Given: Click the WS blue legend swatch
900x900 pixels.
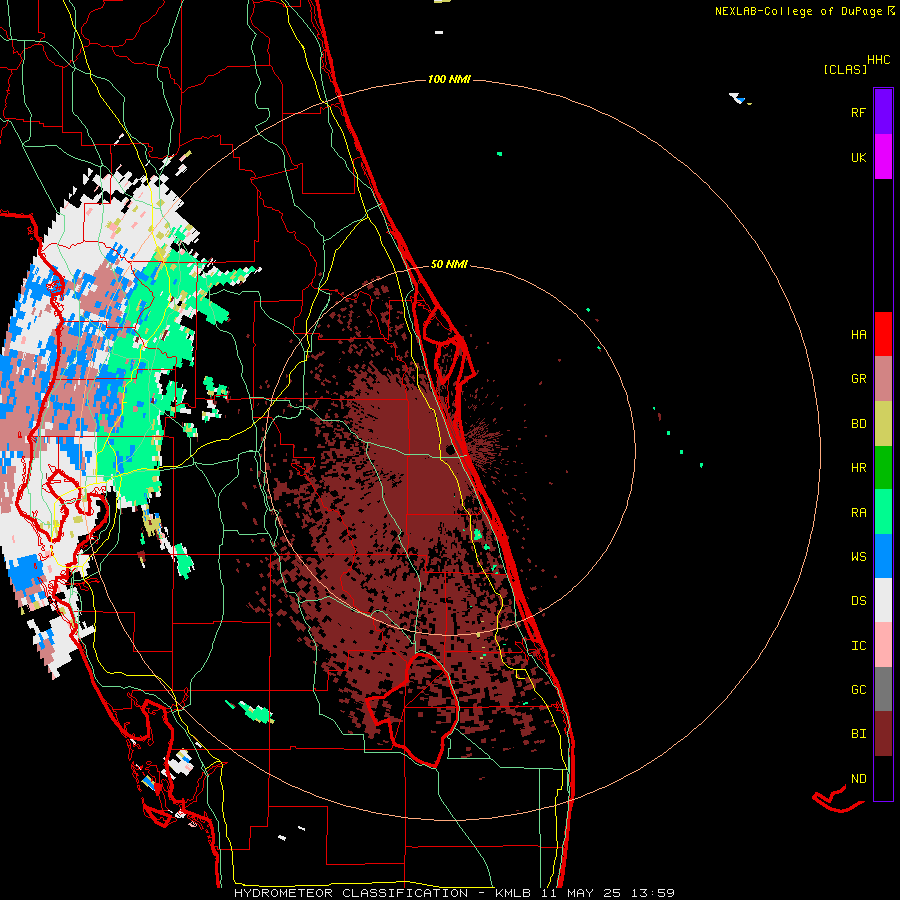Looking at the screenshot, I should pos(883,556).
